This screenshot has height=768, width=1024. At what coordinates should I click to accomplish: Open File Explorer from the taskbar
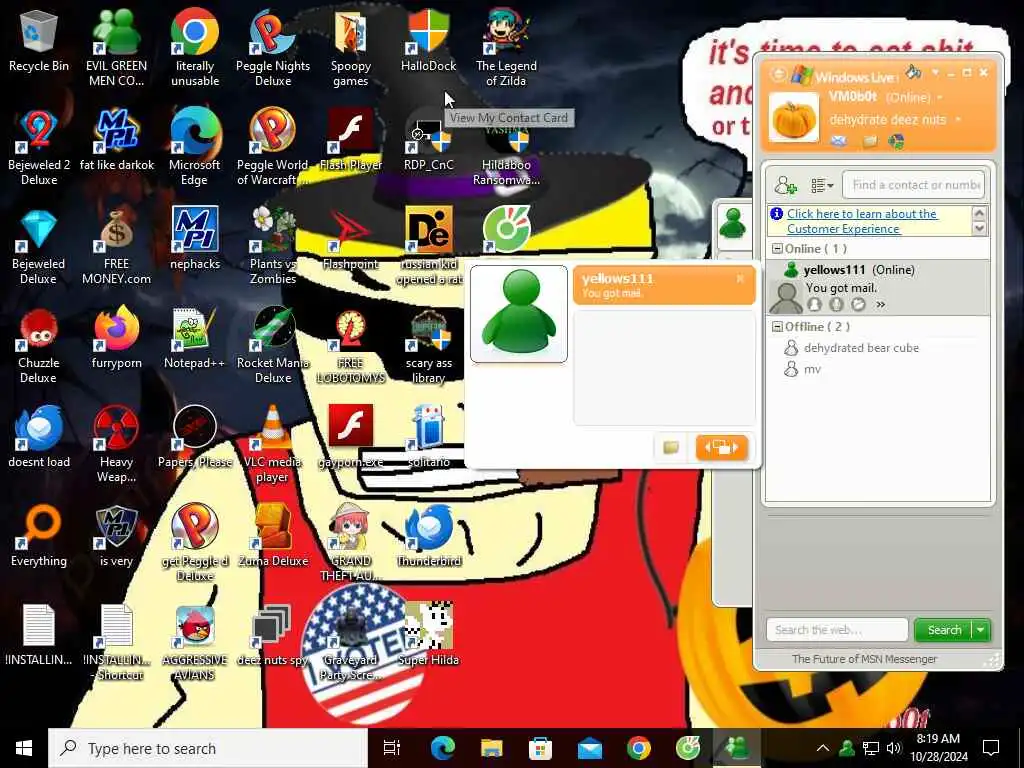491,748
